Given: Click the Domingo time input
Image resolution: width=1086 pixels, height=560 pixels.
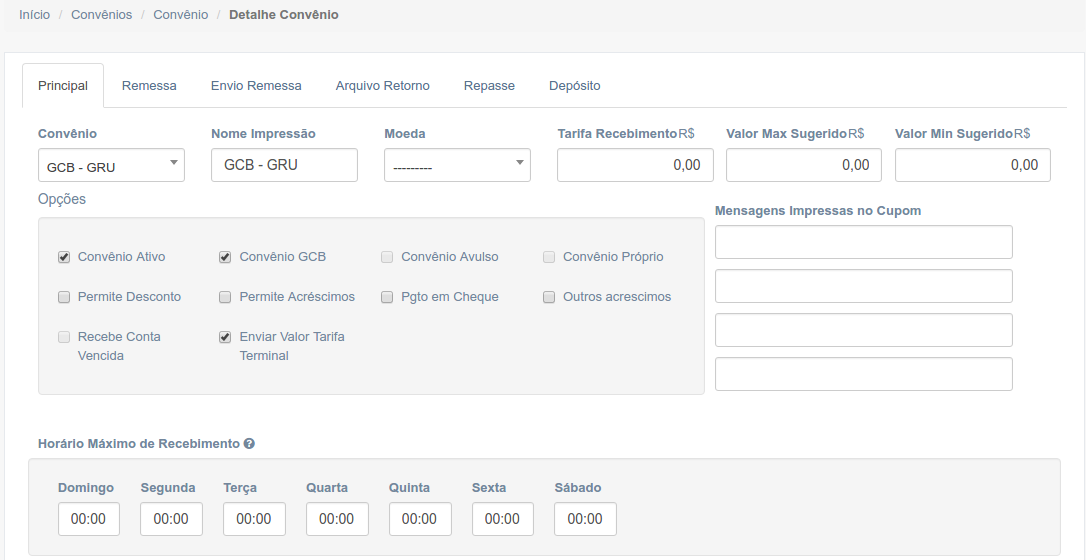Looking at the screenshot, I should 89,519.
